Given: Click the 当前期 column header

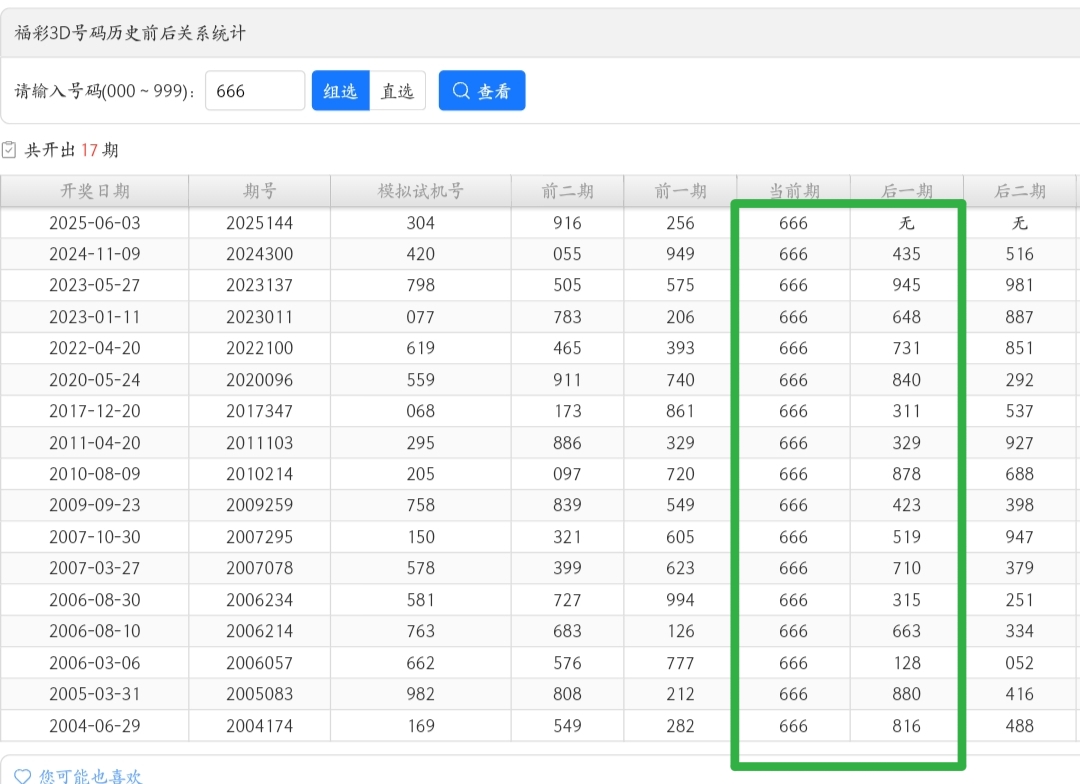Looking at the screenshot, I should [793, 191].
